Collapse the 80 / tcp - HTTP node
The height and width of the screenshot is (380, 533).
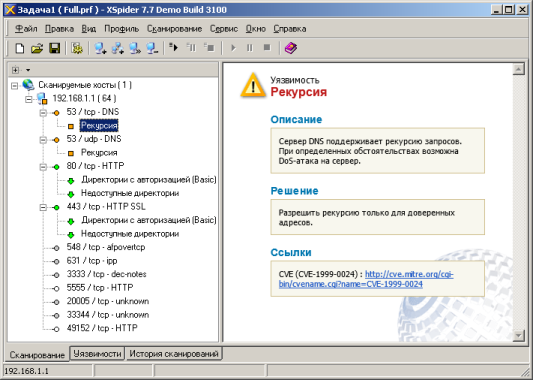click(x=43, y=167)
